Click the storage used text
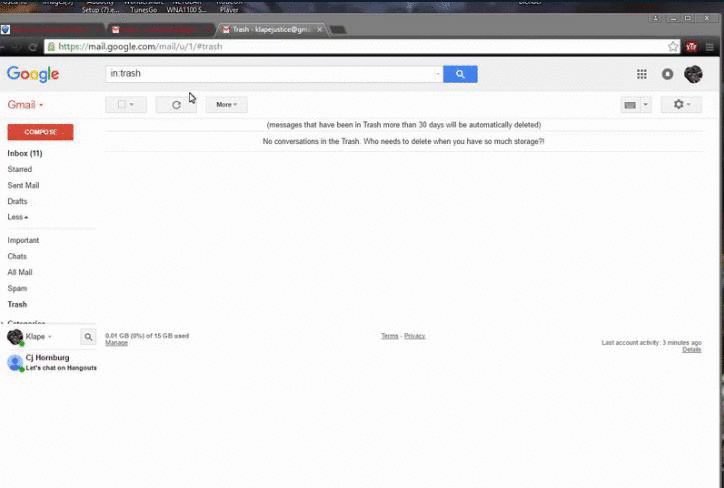Viewport: 724px width, 488px height. [x=147, y=336]
